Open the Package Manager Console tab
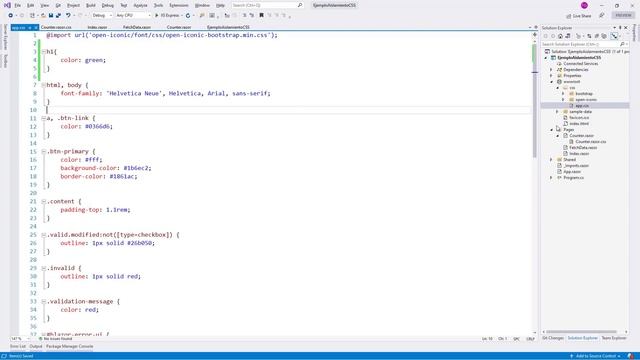 [69, 347]
